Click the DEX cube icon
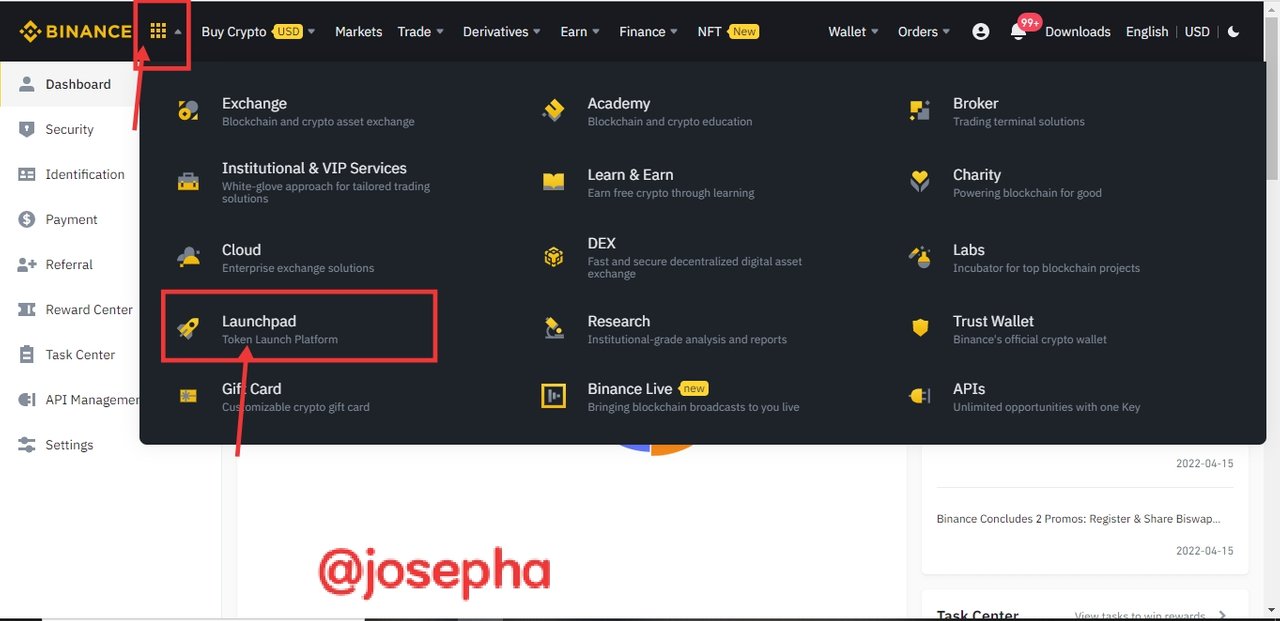Image resolution: width=1280 pixels, height=621 pixels. pos(553,257)
